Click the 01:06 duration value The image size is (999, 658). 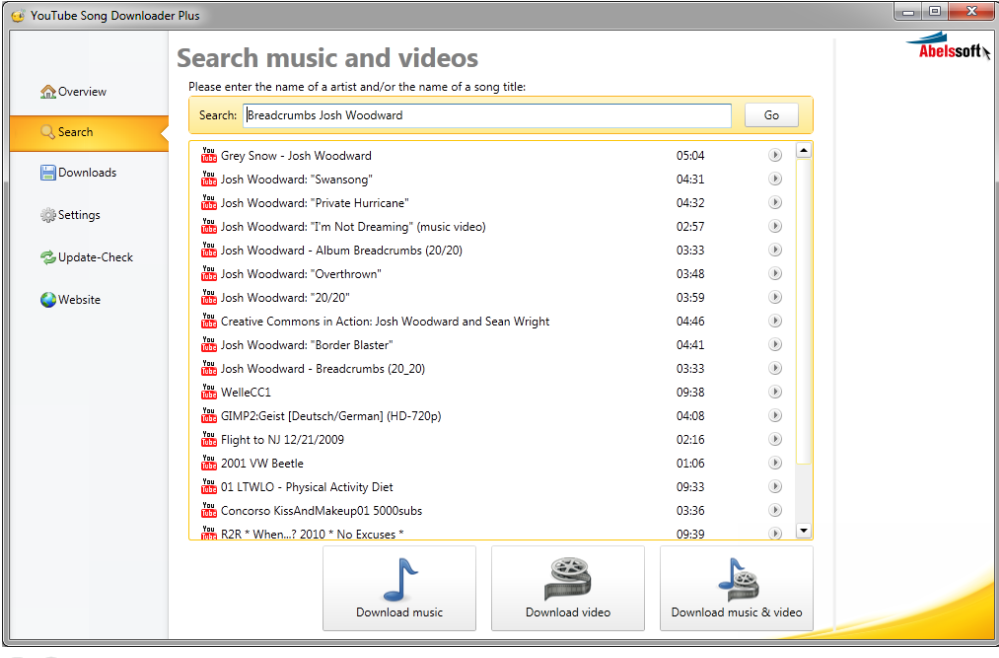[690, 463]
